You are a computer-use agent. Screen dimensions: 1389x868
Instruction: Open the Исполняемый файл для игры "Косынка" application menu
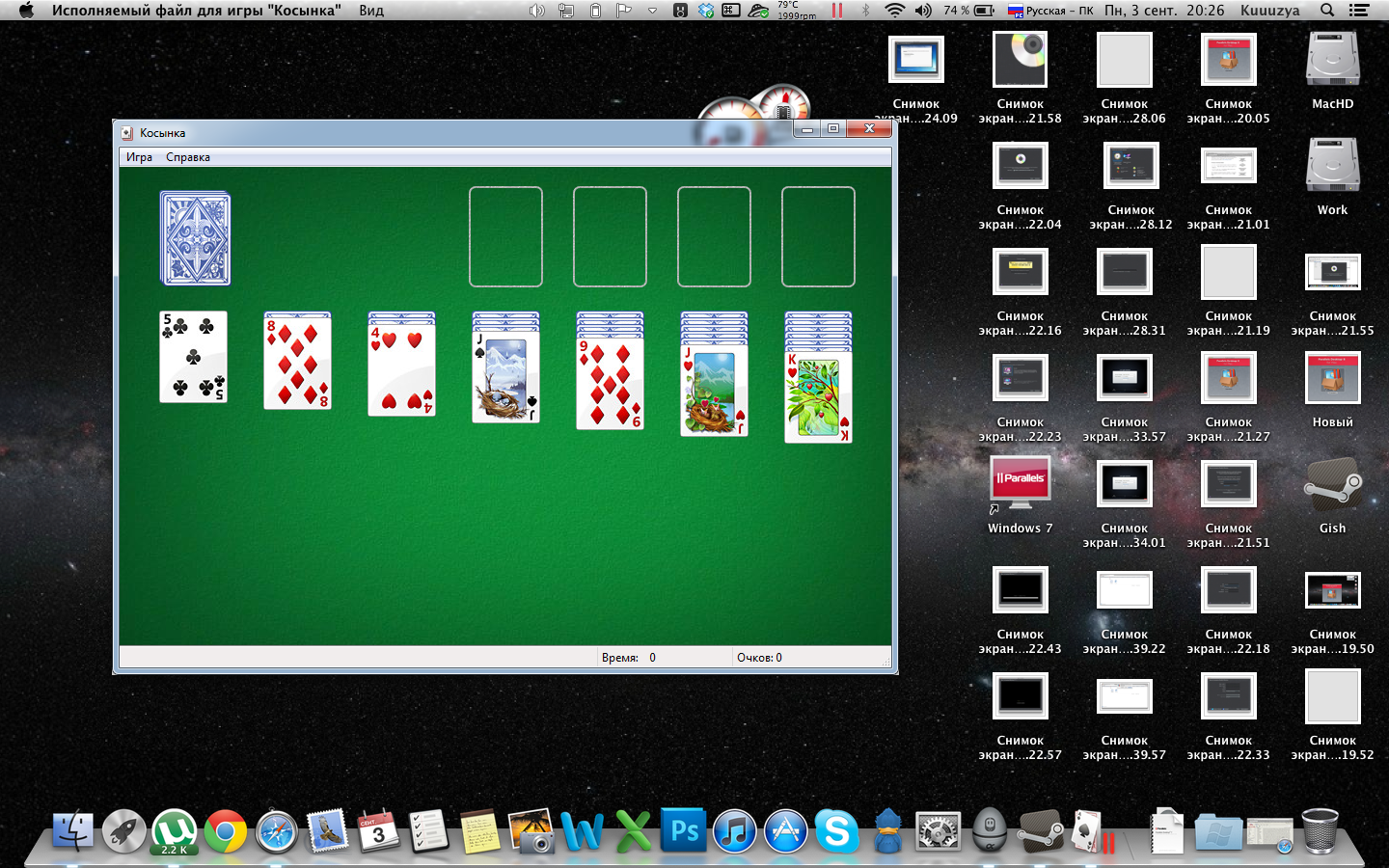[197, 11]
